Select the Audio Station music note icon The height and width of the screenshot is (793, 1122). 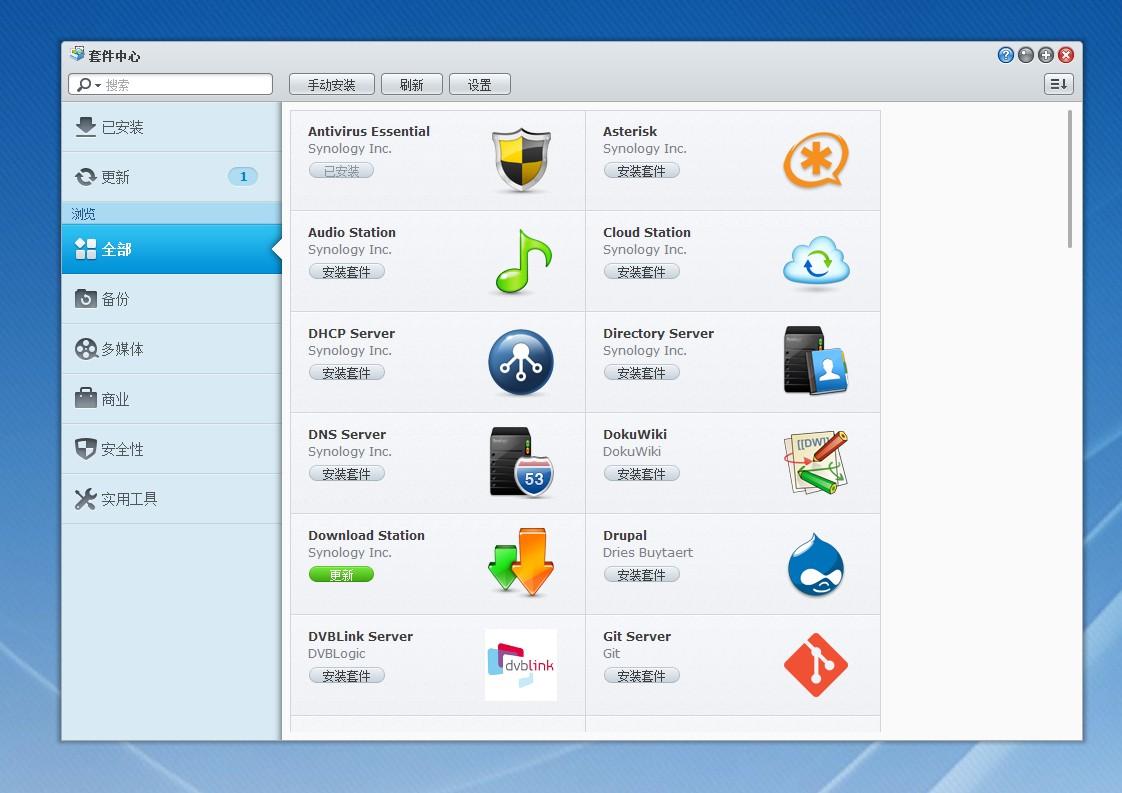point(519,261)
